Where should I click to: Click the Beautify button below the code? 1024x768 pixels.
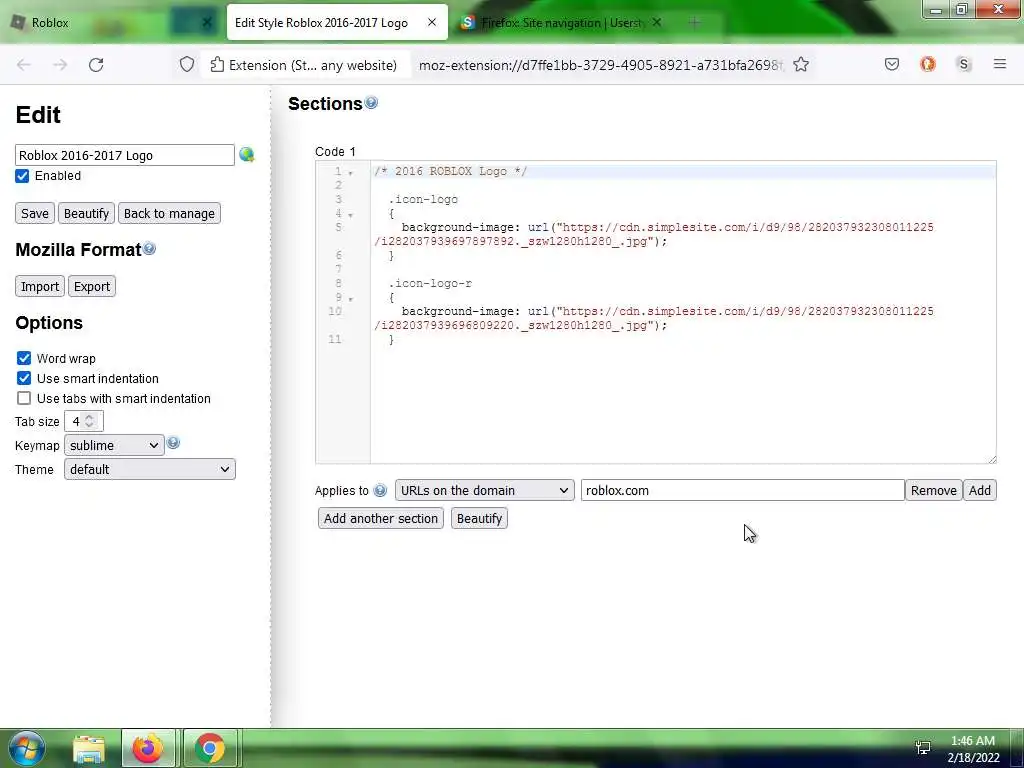[x=479, y=519]
